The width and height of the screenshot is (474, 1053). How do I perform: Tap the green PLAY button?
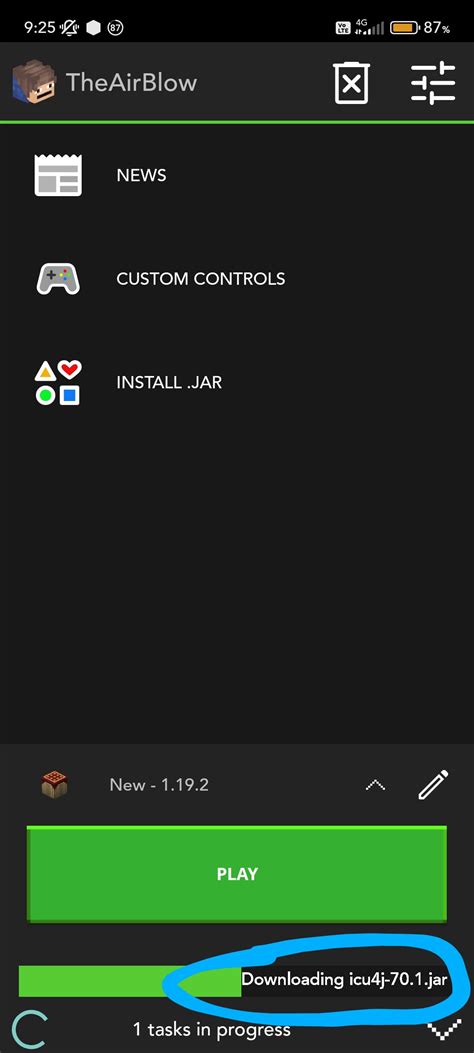click(237, 874)
